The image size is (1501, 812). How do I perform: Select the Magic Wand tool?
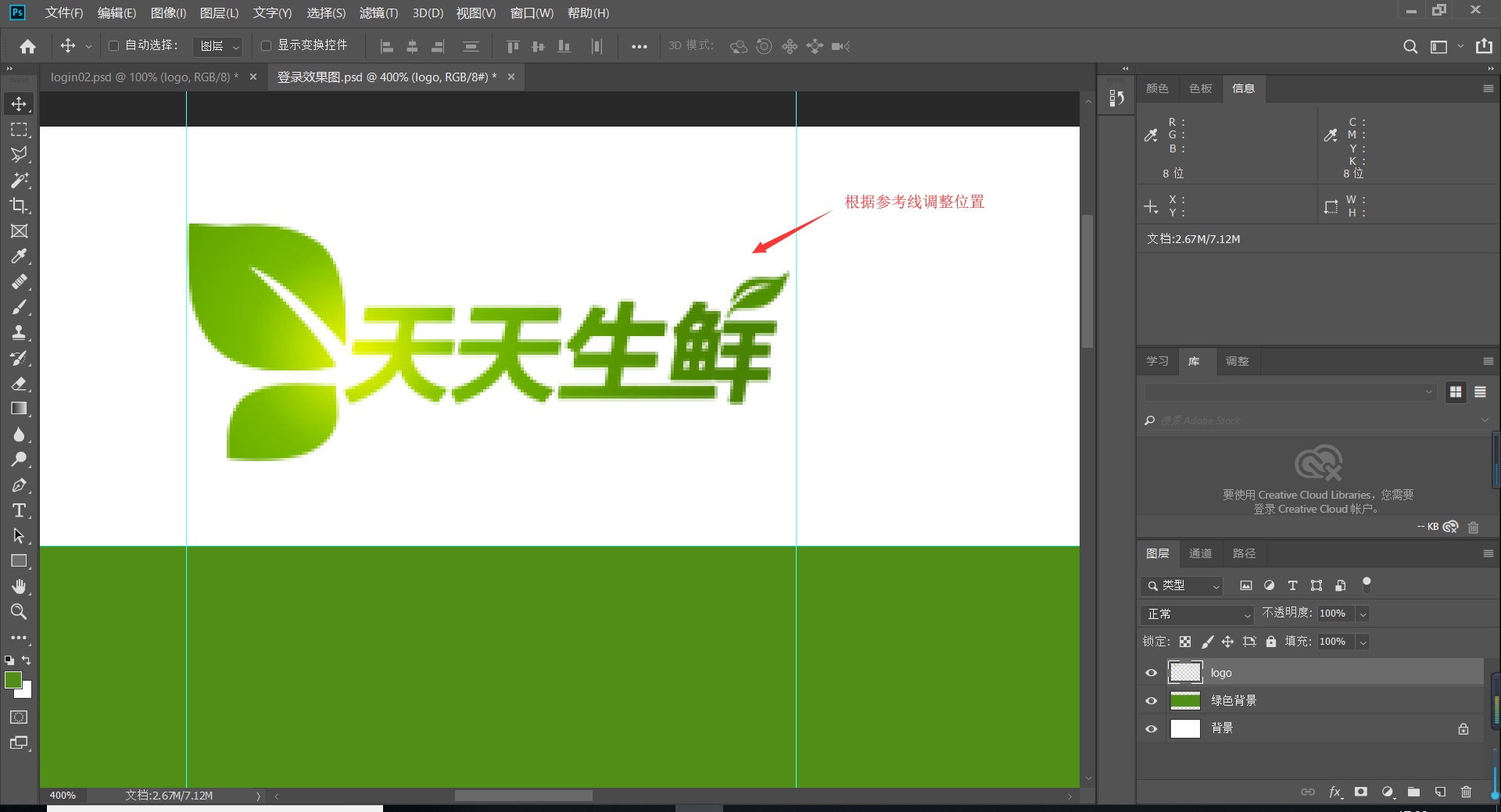click(19, 181)
